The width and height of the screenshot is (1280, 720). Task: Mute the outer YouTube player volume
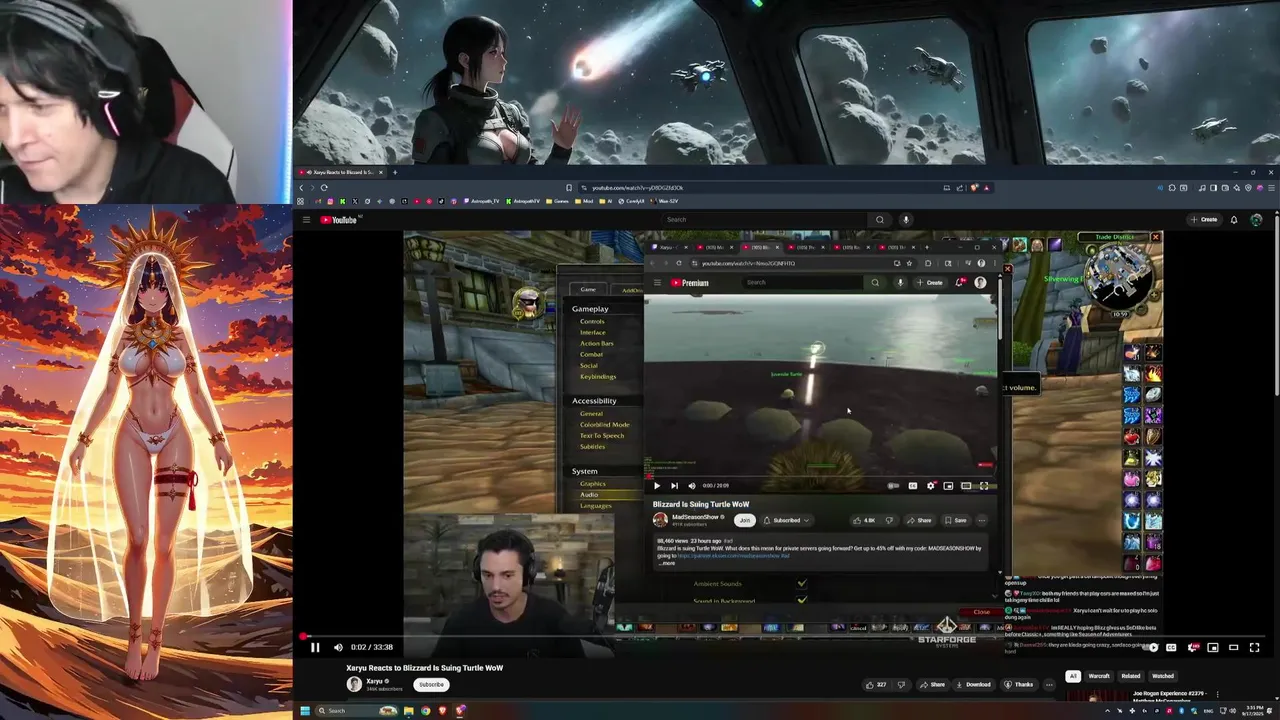click(x=338, y=647)
